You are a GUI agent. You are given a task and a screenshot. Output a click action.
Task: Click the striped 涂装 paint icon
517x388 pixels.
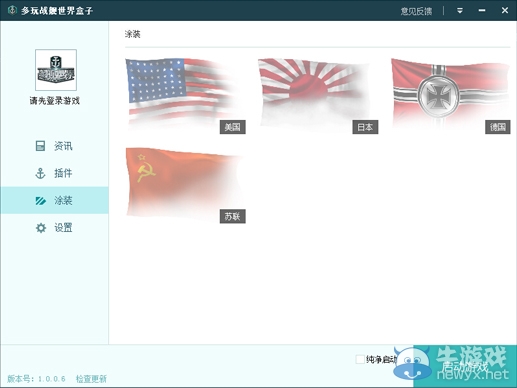coord(40,201)
